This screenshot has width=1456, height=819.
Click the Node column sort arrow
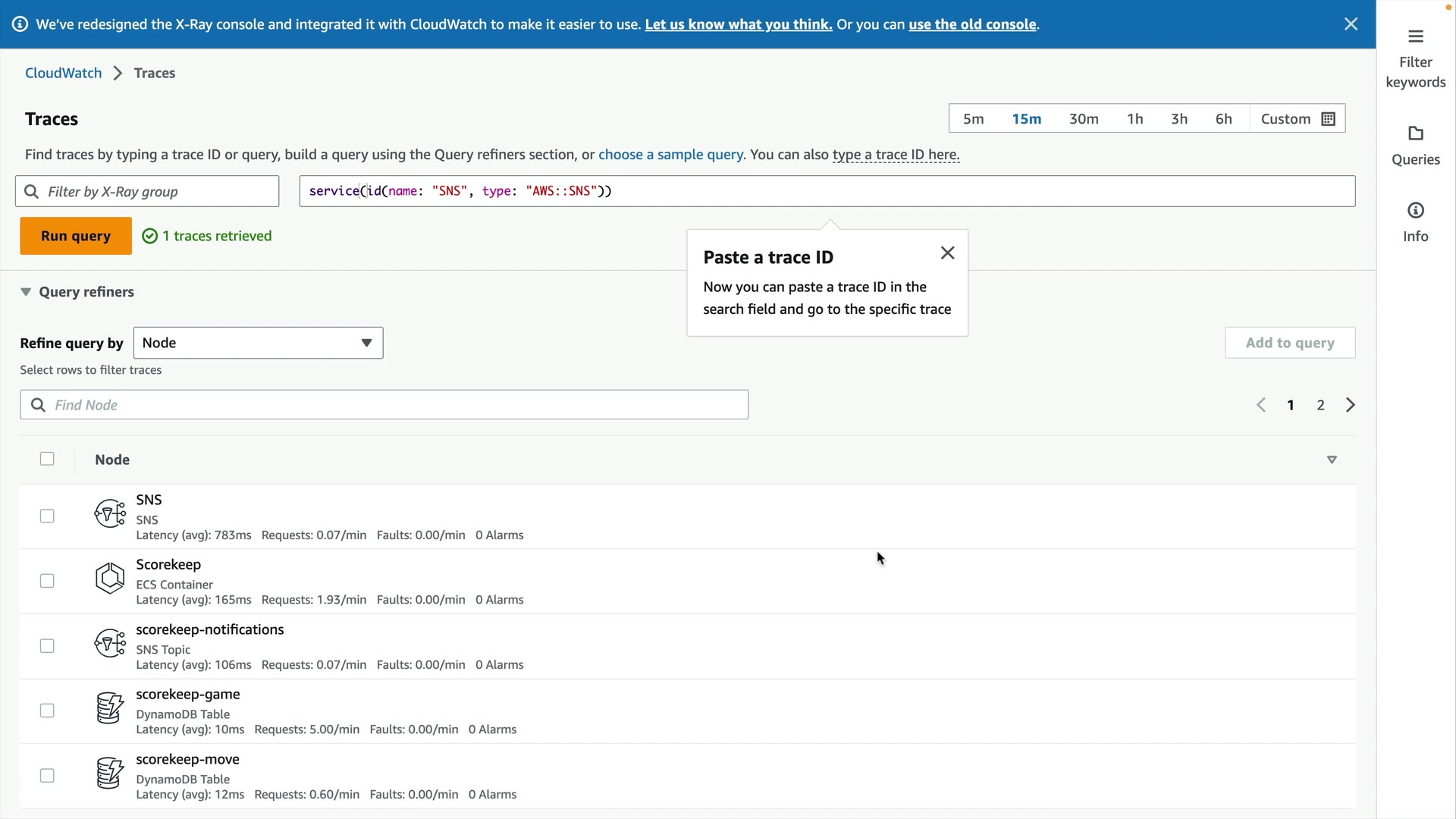point(1332,460)
